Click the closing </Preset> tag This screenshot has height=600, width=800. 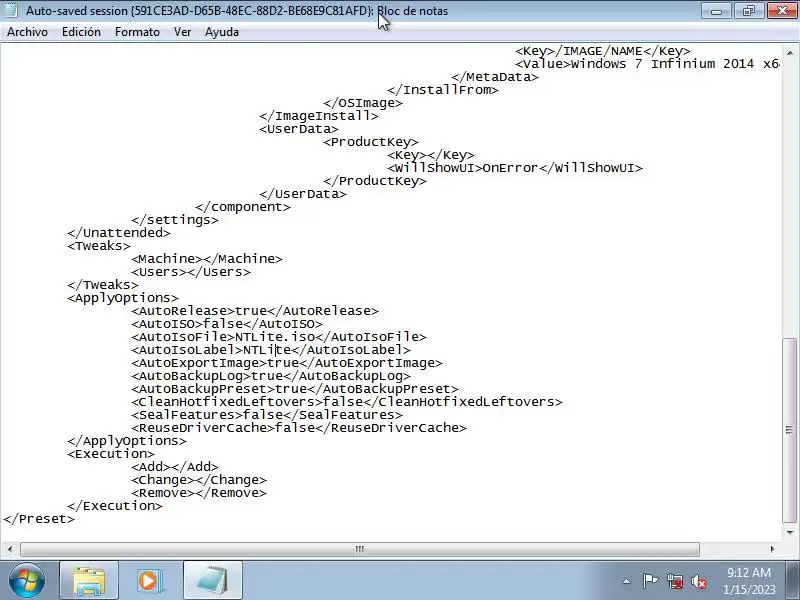[x=39, y=519]
